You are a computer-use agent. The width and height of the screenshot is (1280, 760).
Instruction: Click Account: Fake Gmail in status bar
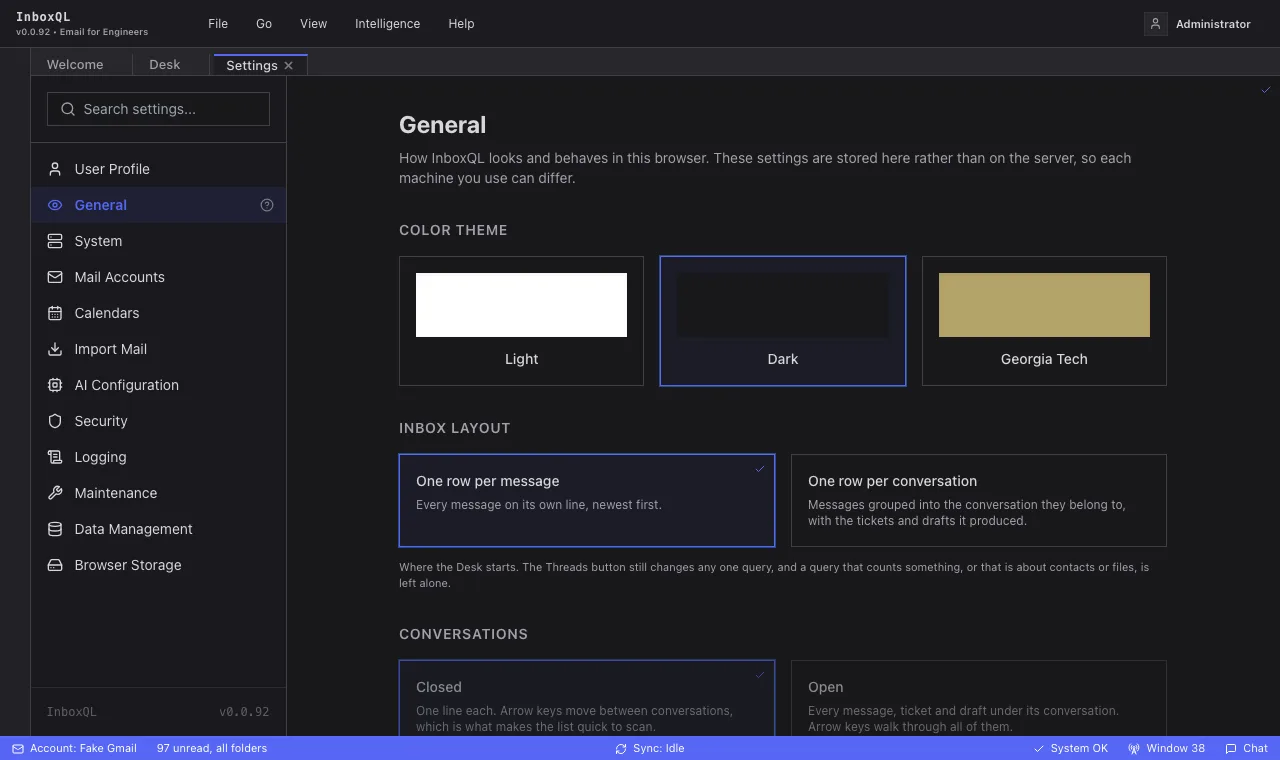pyautogui.click(x=75, y=748)
